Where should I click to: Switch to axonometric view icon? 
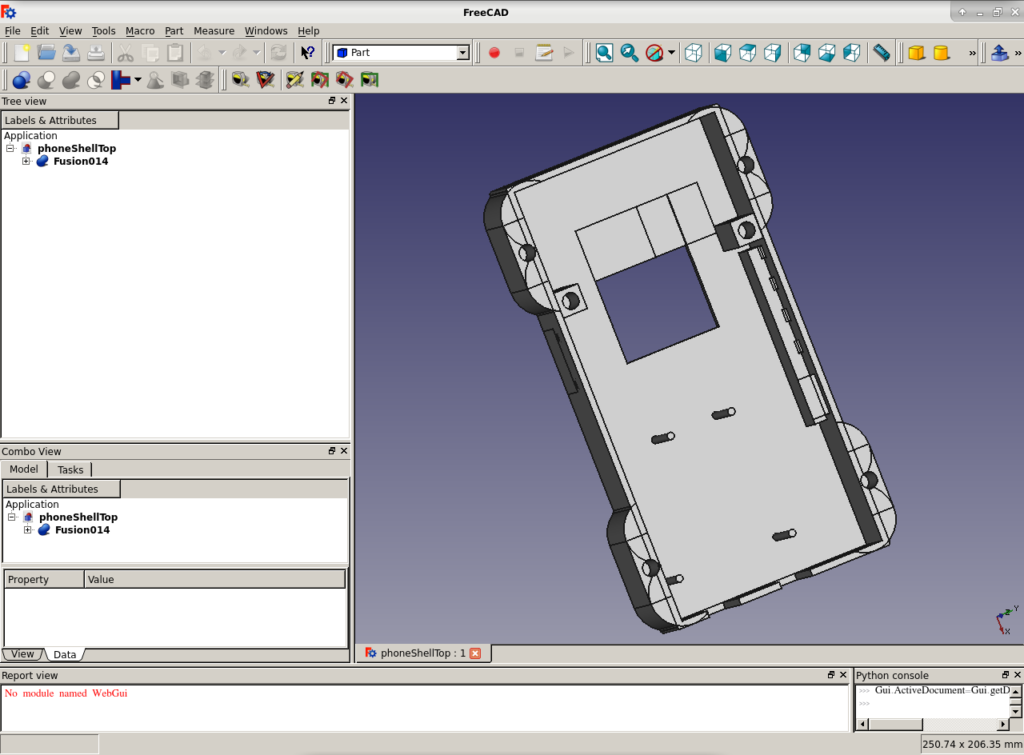pos(693,53)
